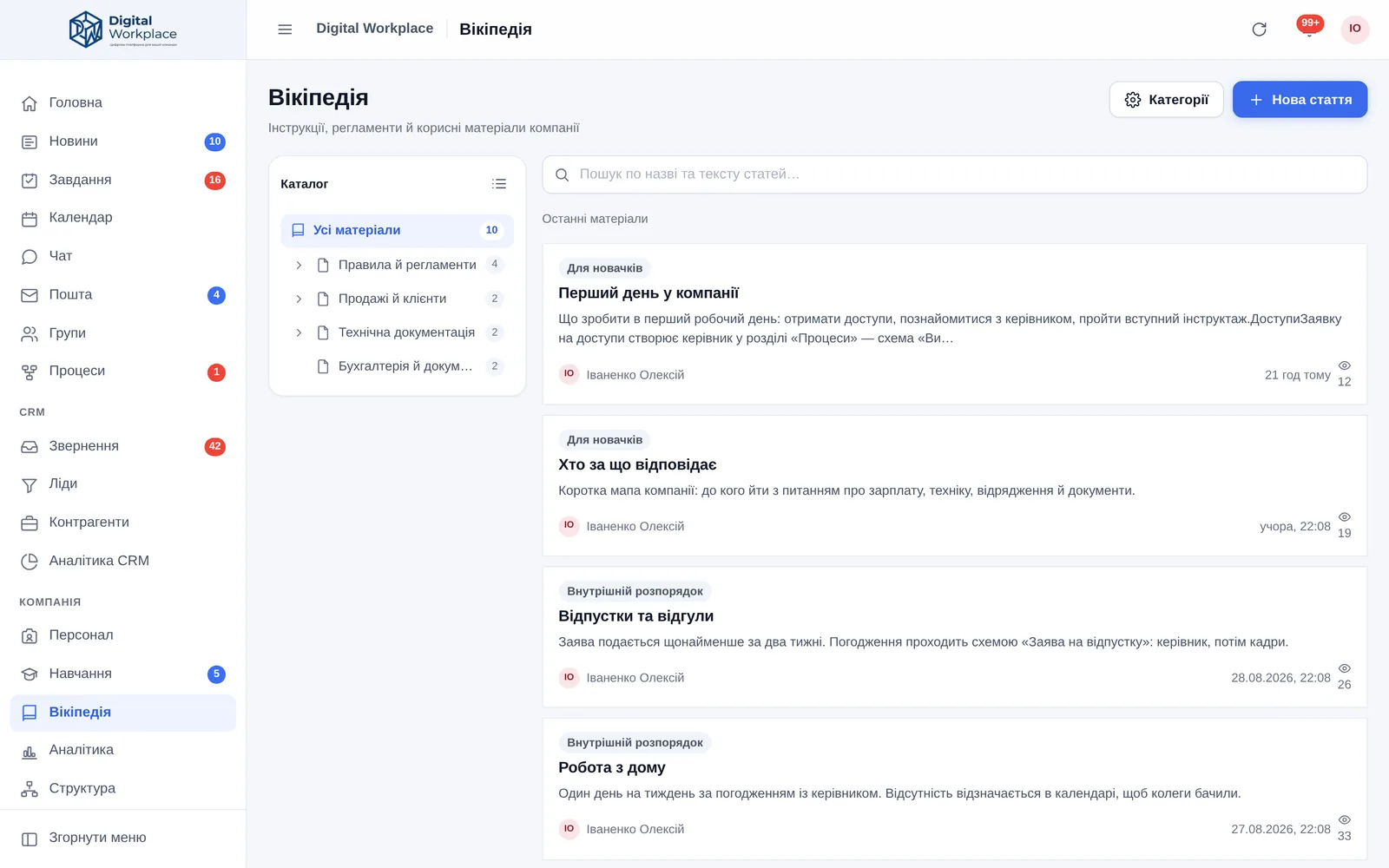This screenshot has width=1389, height=868.
Task: Click the hamburger menu icon in header
Action: (285, 30)
